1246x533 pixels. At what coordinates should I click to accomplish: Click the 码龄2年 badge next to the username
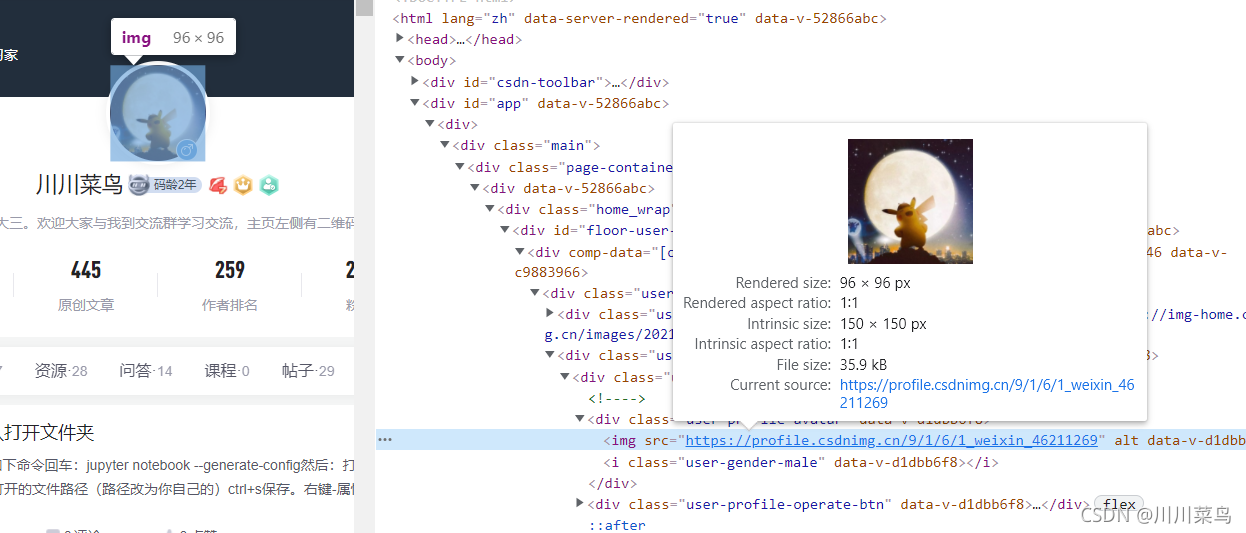point(177,185)
